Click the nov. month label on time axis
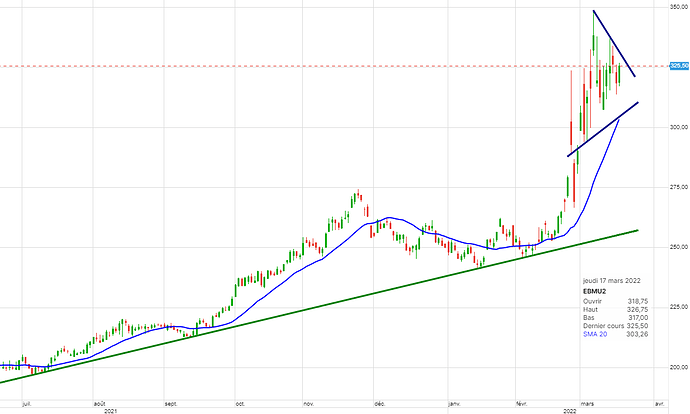This screenshot has width=690, height=414. (x=308, y=404)
